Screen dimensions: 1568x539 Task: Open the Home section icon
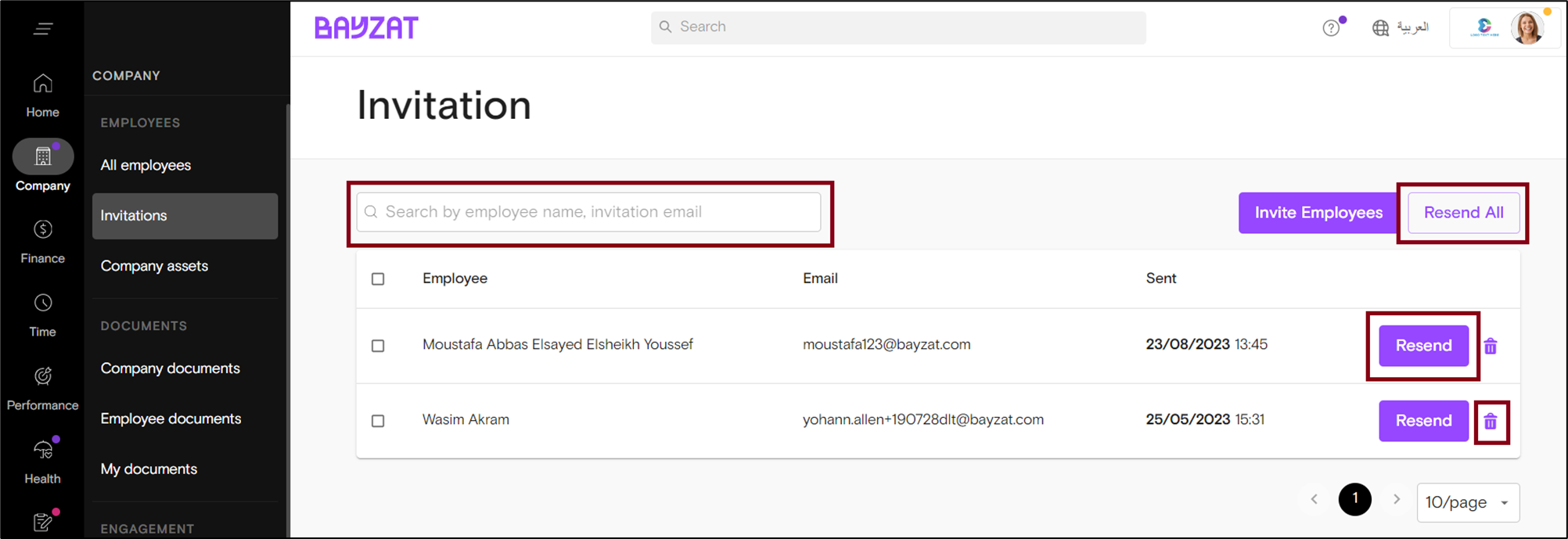point(43,84)
